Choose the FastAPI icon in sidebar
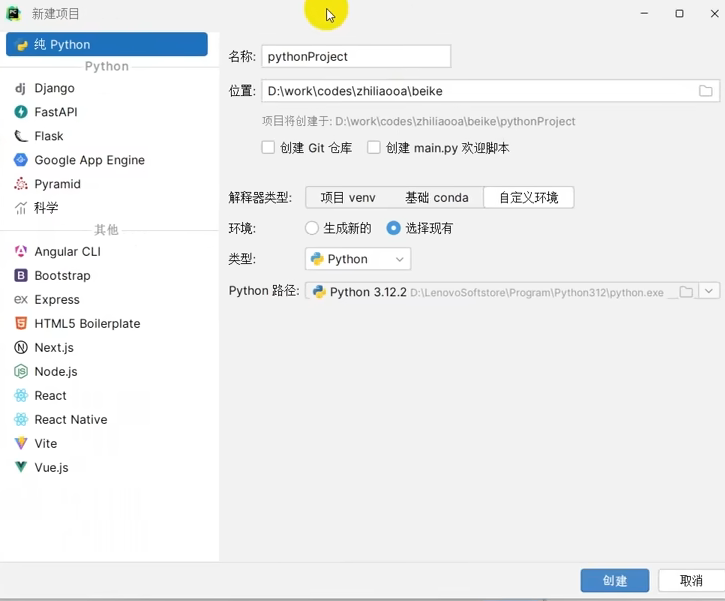The image size is (725, 601). pos(21,111)
